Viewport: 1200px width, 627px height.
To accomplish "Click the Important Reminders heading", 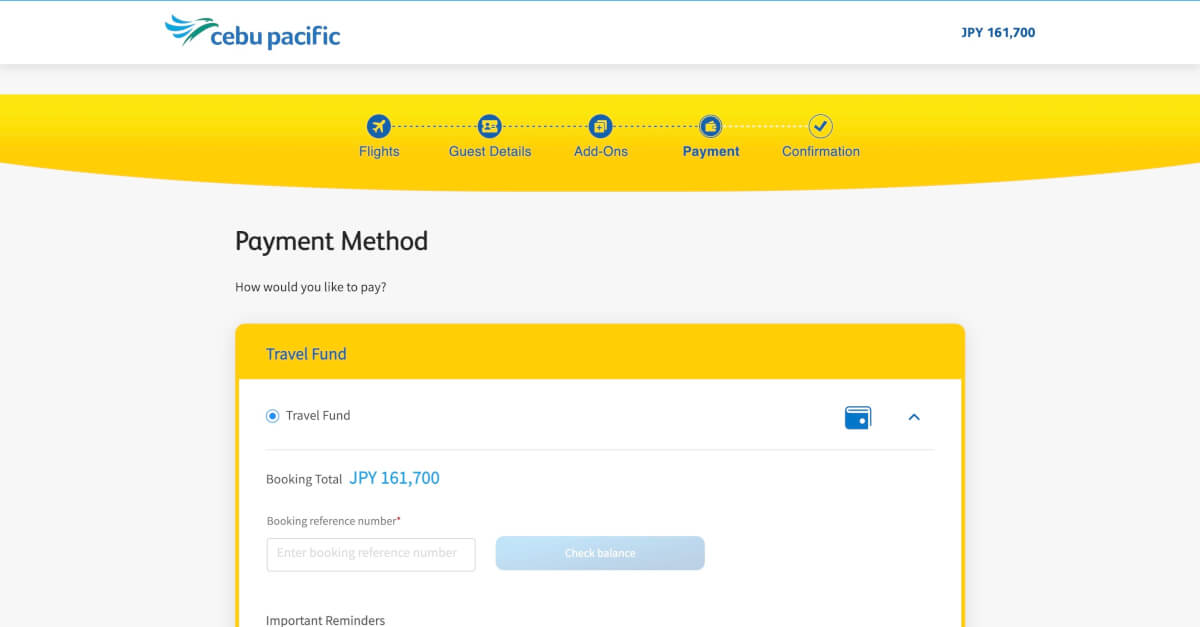I will pyautogui.click(x=325, y=620).
